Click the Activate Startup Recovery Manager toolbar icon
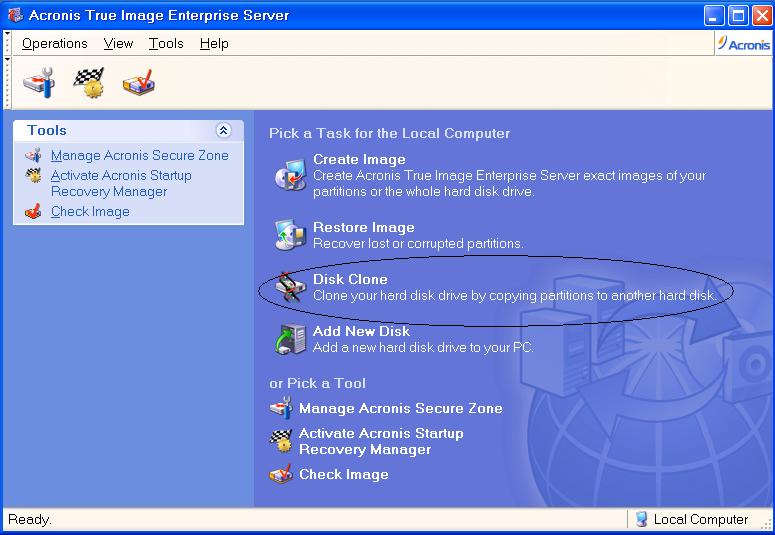Image resolution: width=775 pixels, height=535 pixels. 89,82
